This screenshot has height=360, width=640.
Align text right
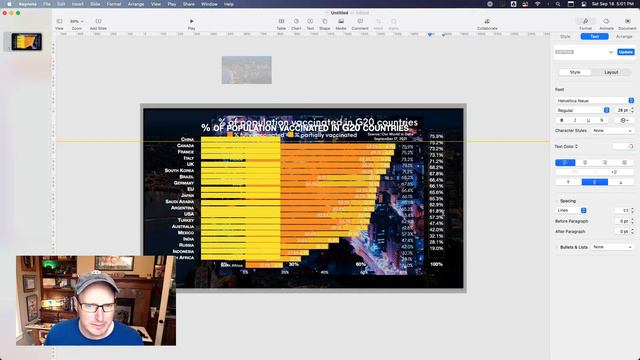(604, 162)
